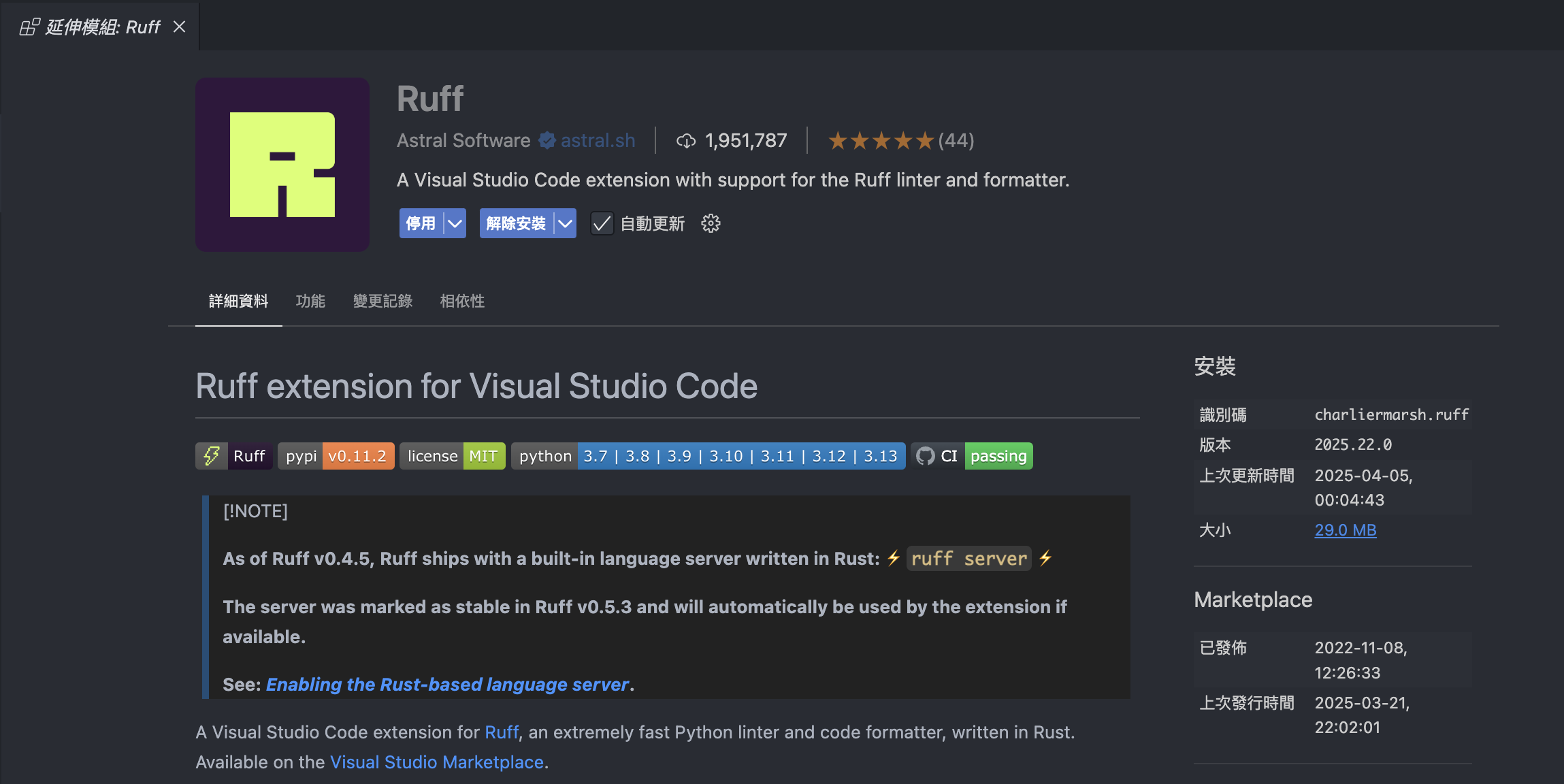
Task: Click the install count download icon
Action: [686, 141]
